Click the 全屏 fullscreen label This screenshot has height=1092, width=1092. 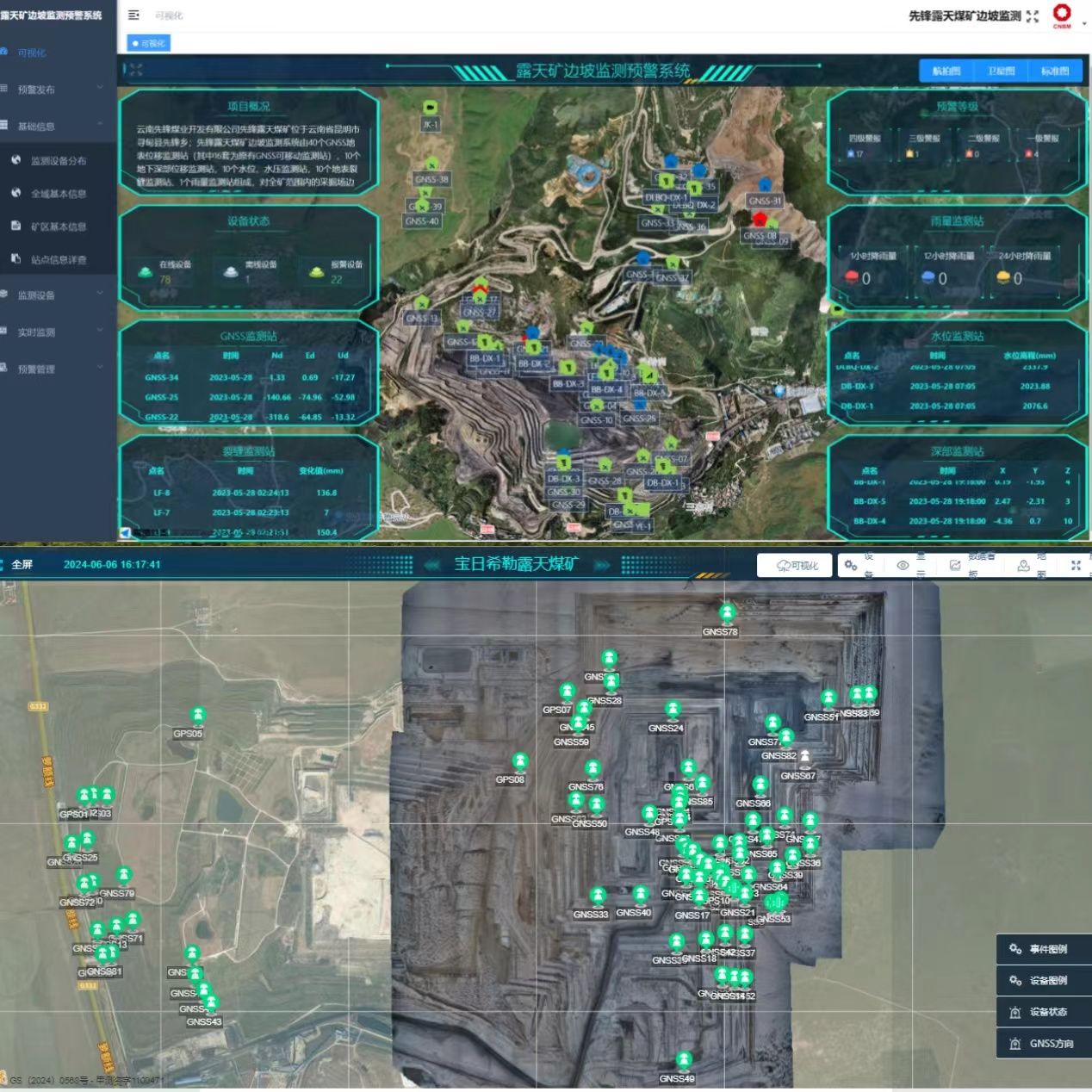(x=22, y=565)
